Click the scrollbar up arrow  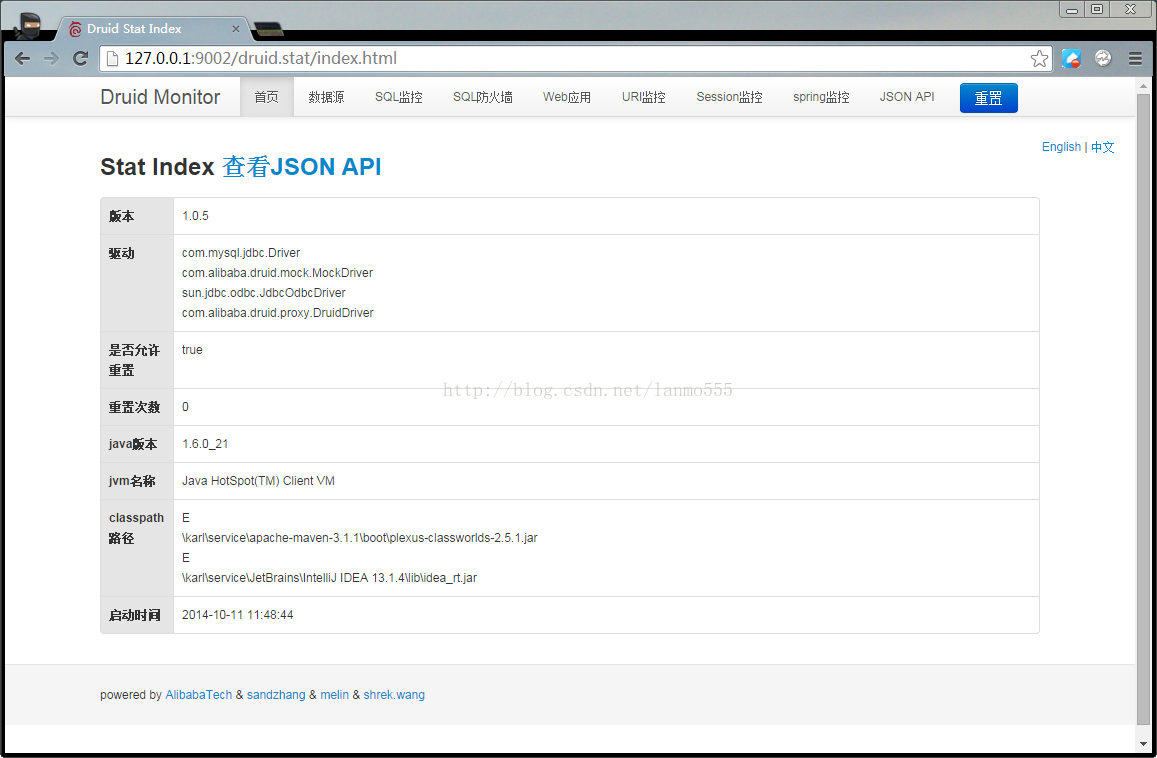tap(1143, 86)
